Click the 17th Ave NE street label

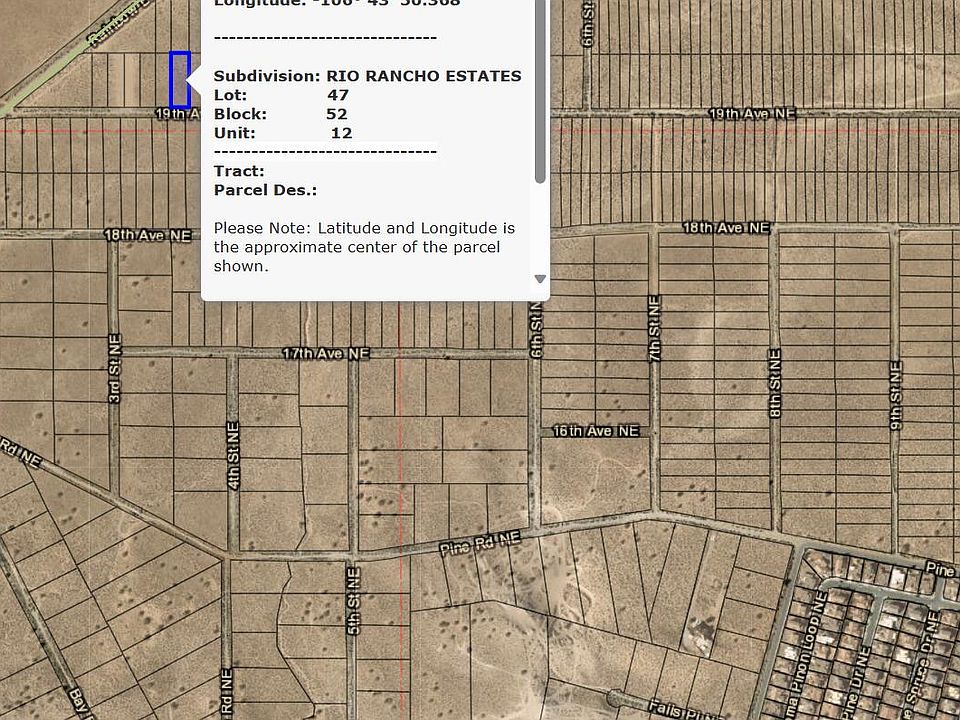pyautogui.click(x=326, y=354)
